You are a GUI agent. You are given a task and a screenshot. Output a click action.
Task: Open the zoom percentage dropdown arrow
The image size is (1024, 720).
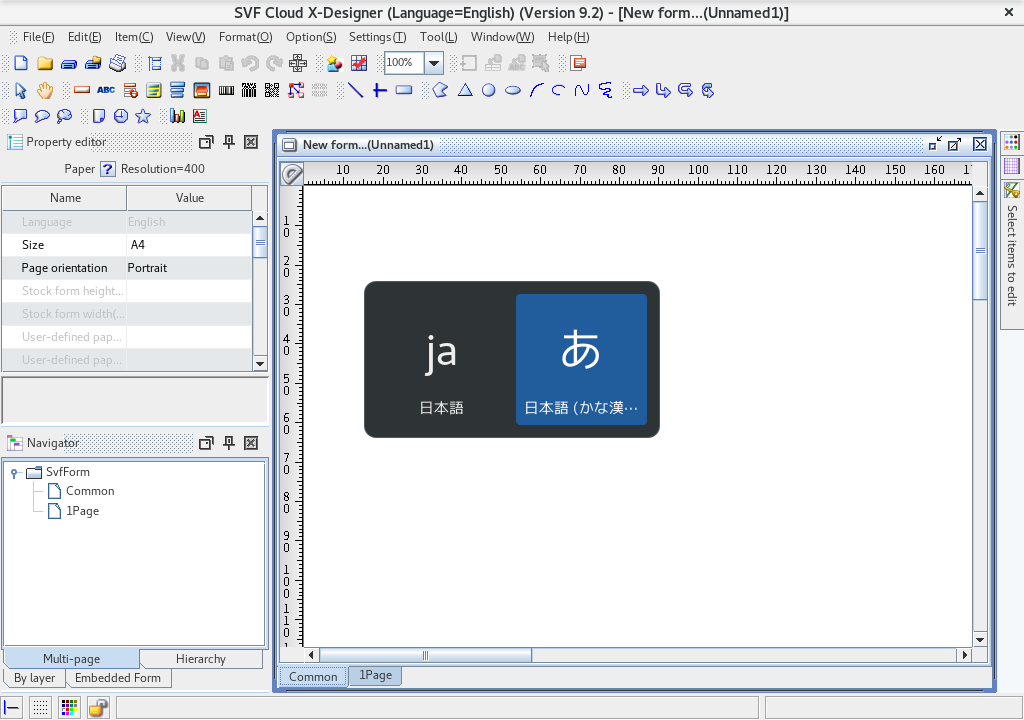point(434,63)
